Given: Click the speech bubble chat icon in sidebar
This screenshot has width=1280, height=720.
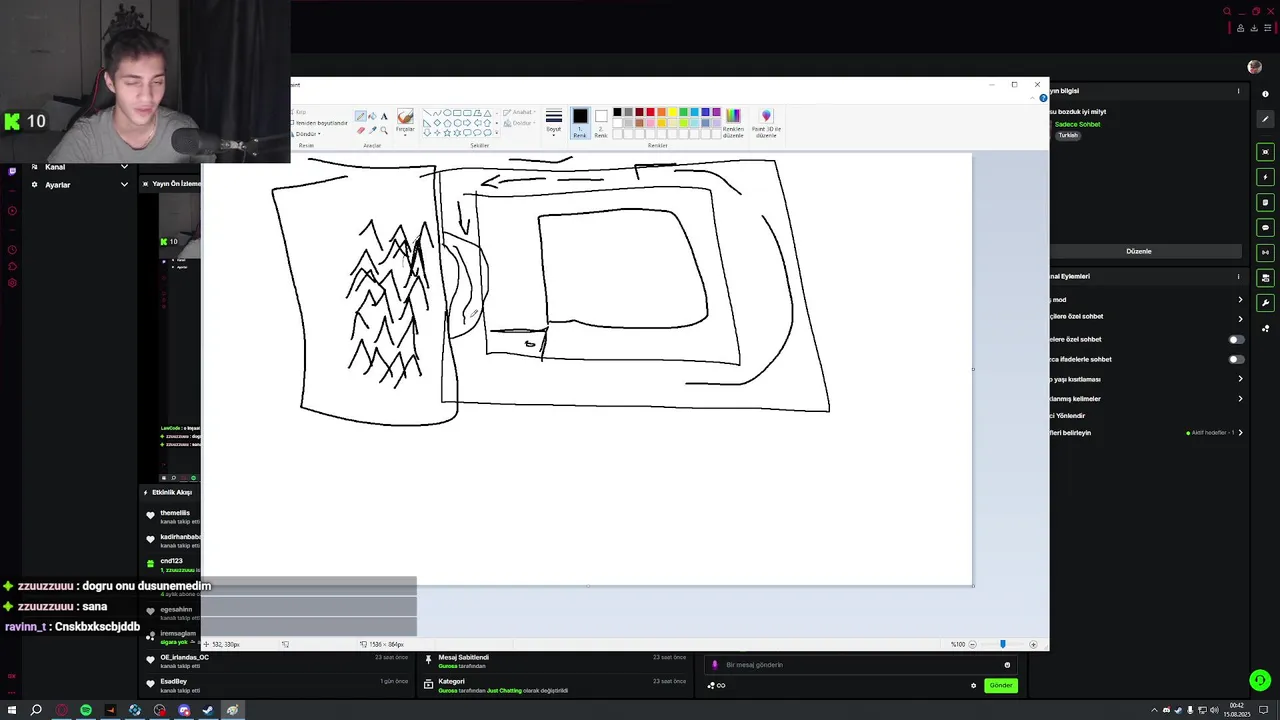Looking at the screenshot, I should click(x=1265, y=227).
